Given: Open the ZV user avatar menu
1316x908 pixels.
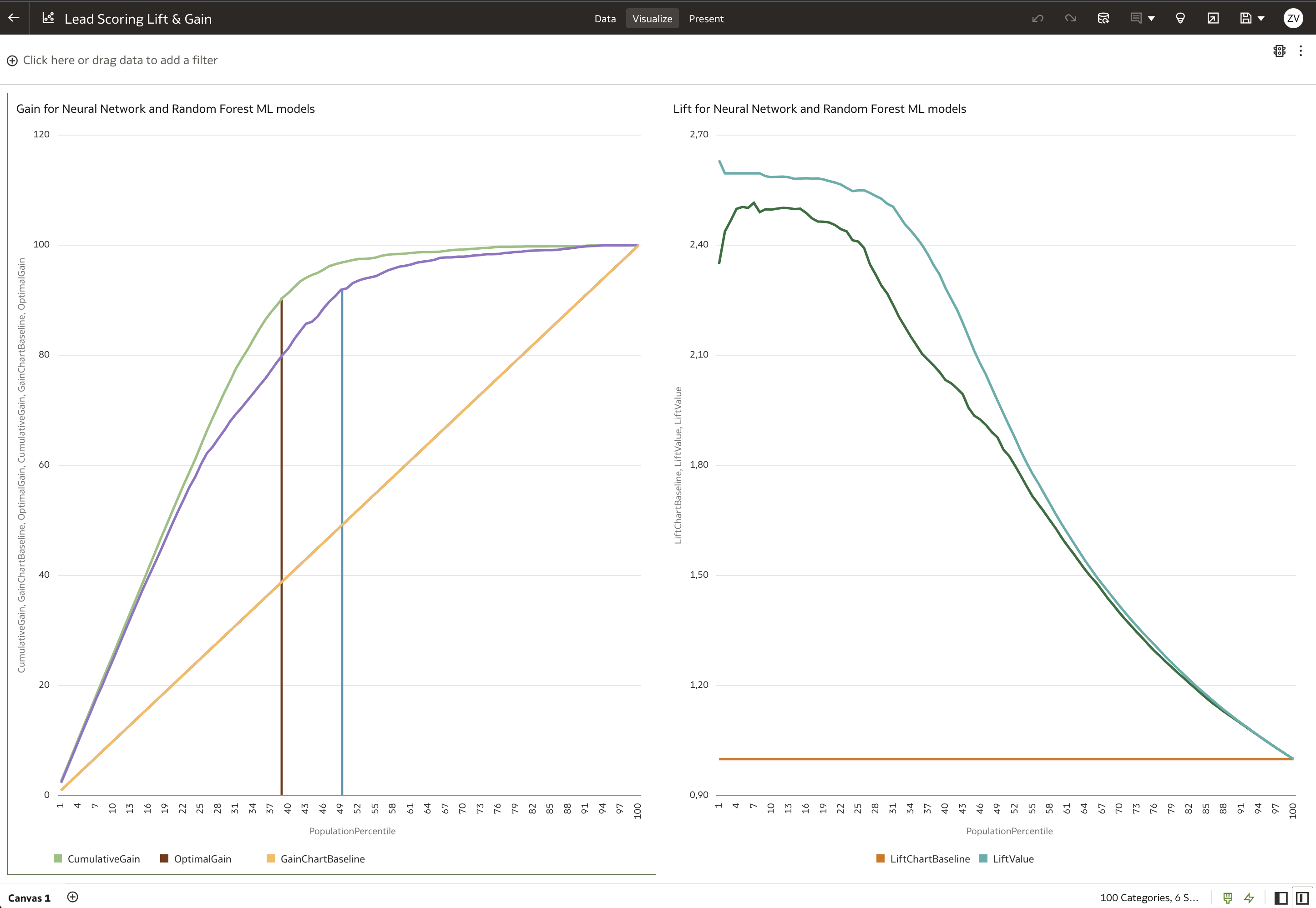Looking at the screenshot, I should 1293,18.
